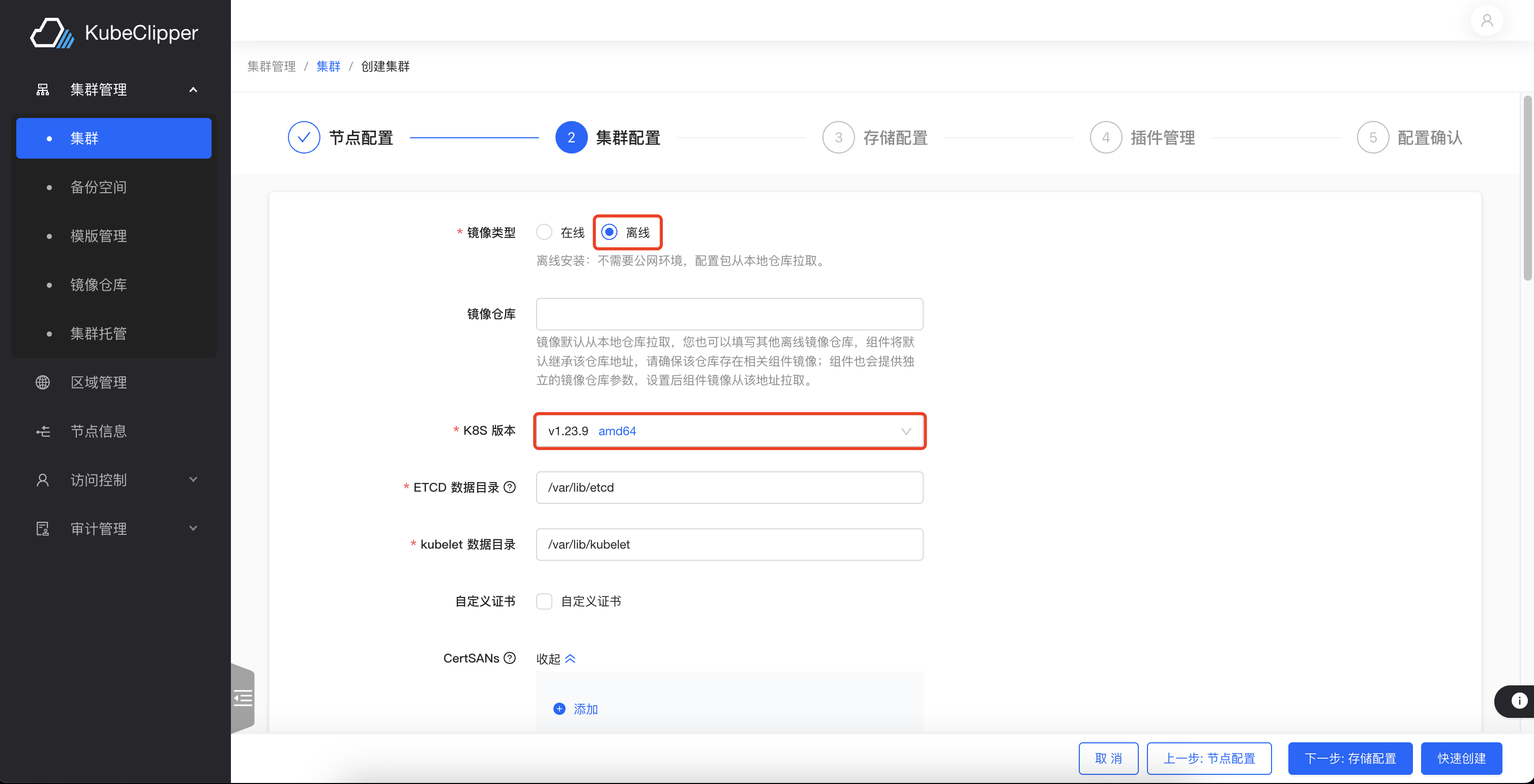The width and height of the screenshot is (1534, 784).
Task: Open the user profile avatar icon
Action: (x=1487, y=20)
